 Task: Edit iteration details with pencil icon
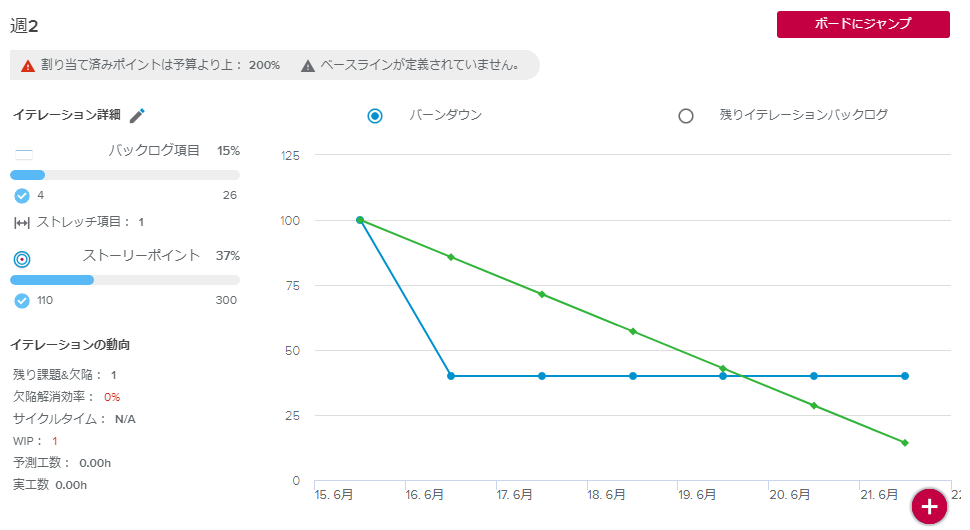[138, 116]
